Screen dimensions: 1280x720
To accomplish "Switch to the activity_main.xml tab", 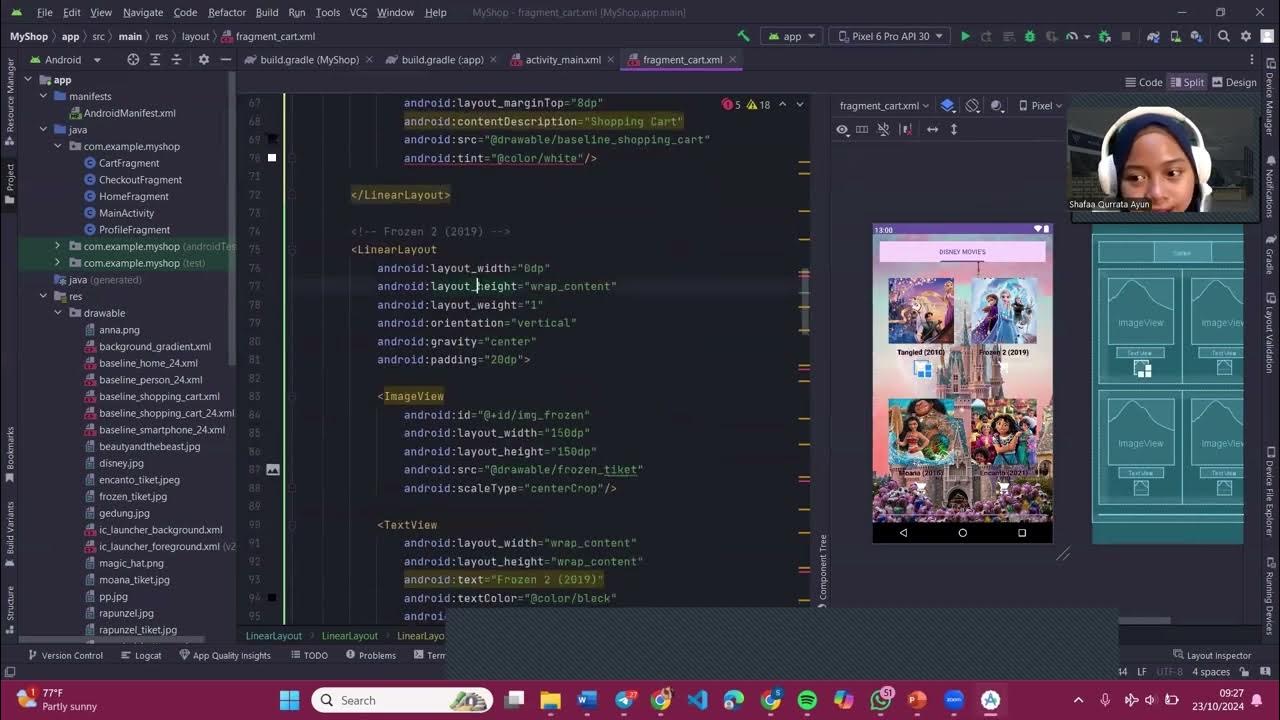I will tap(563, 59).
